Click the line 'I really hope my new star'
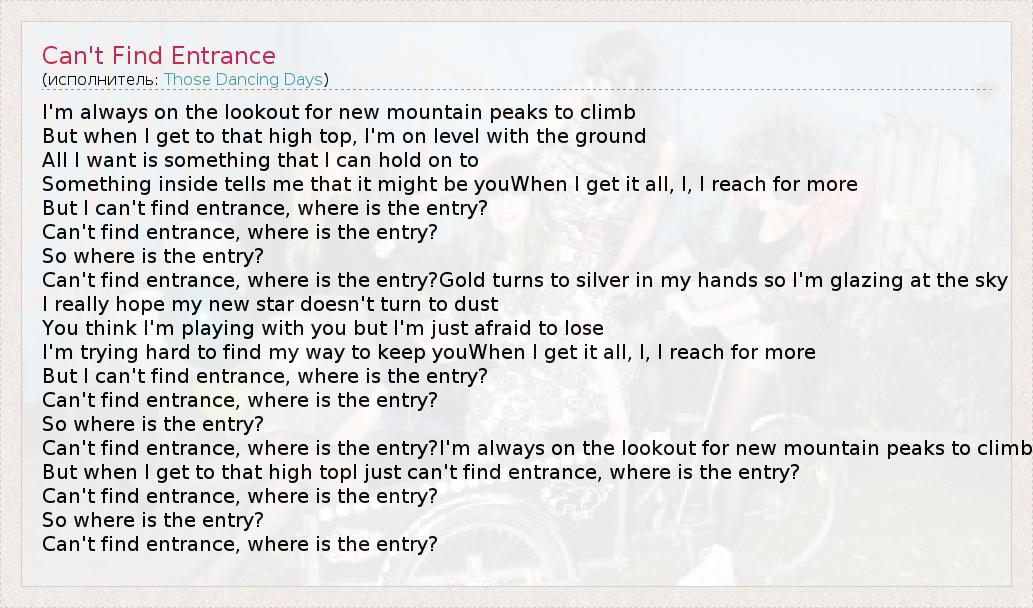 [270, 304]
